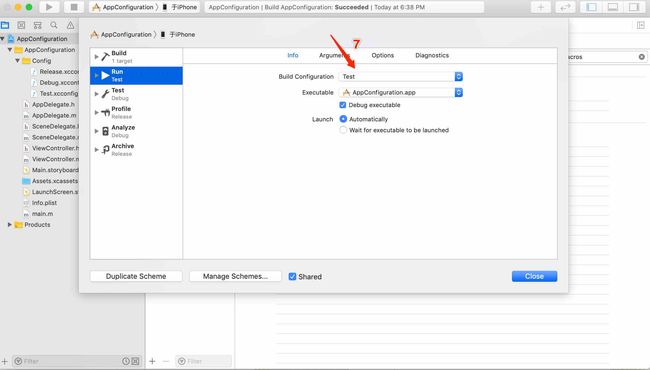Click the Duplicate Scheme button
Image resolution: width=650 pixels, height=370 pixels.
point(136,276)
